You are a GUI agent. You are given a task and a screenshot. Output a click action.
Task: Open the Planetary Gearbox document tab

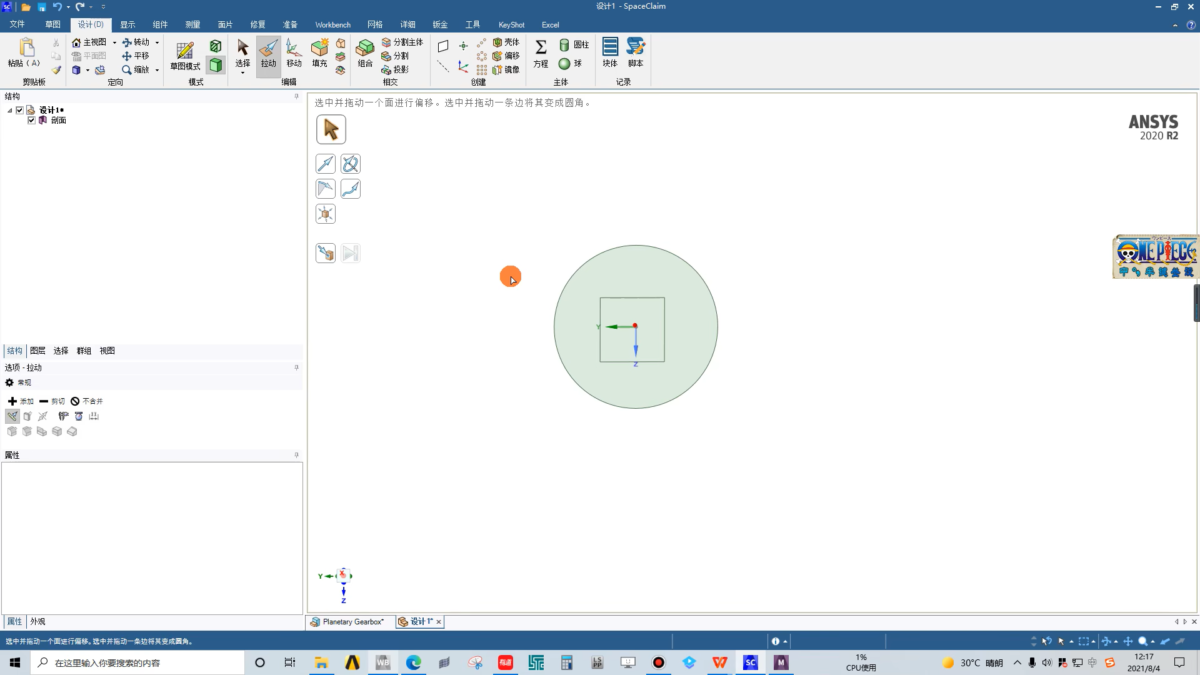coord(348,622)
